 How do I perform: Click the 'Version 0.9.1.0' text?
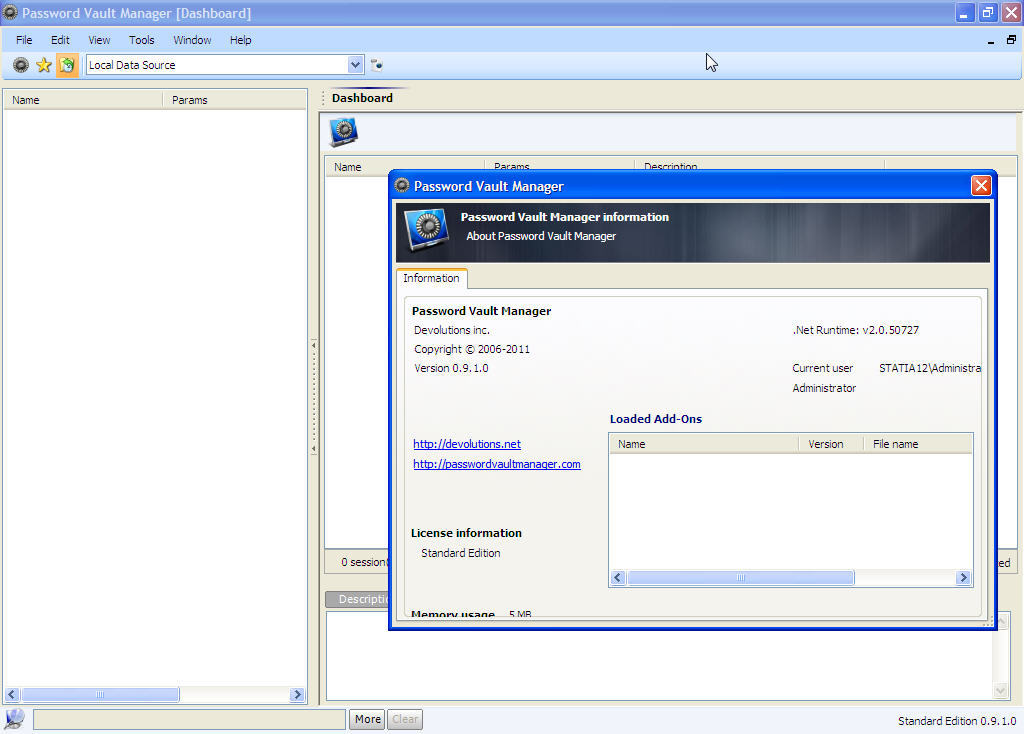click(x=451, y=368)
